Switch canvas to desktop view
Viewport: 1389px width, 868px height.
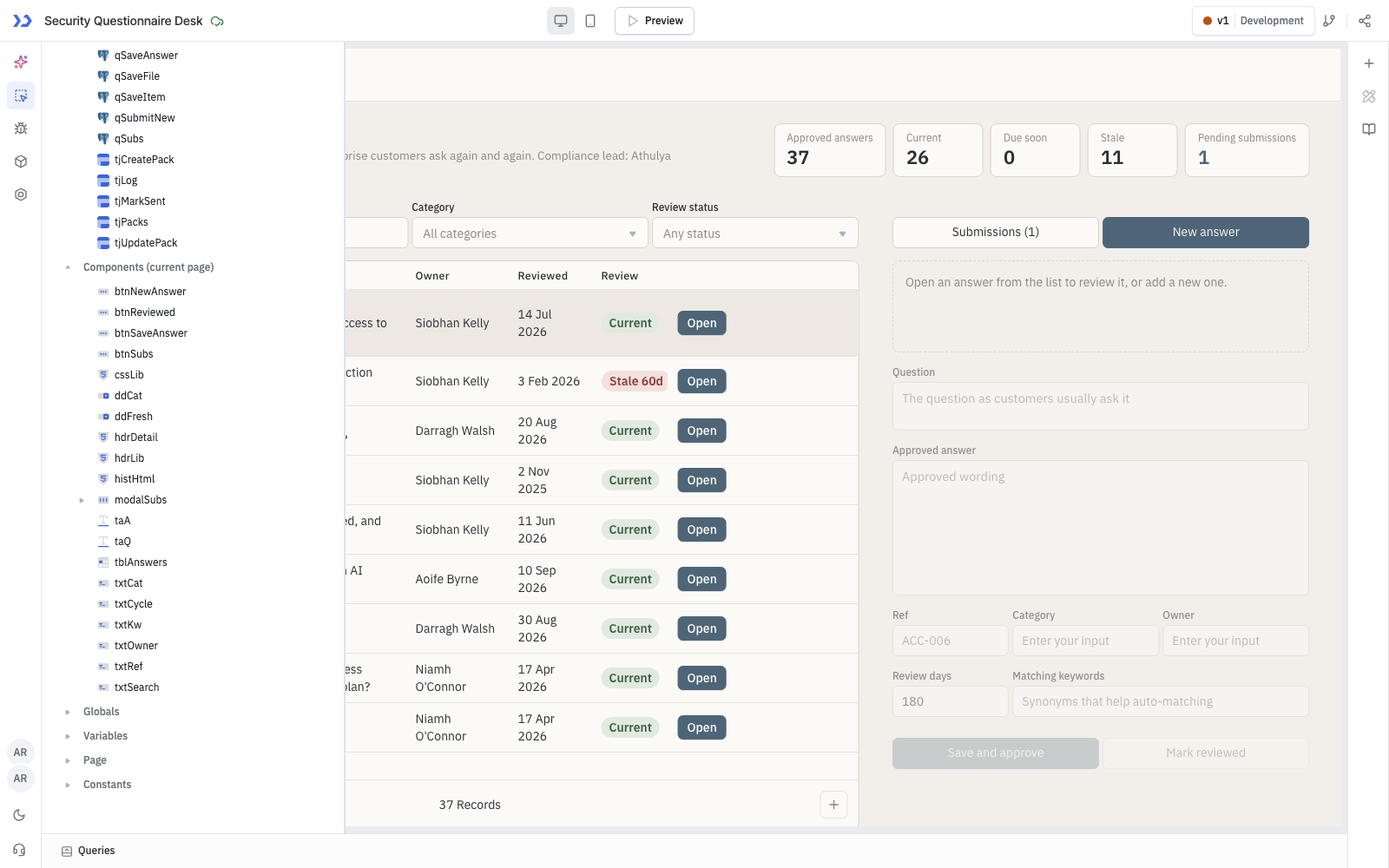(561, 21)
